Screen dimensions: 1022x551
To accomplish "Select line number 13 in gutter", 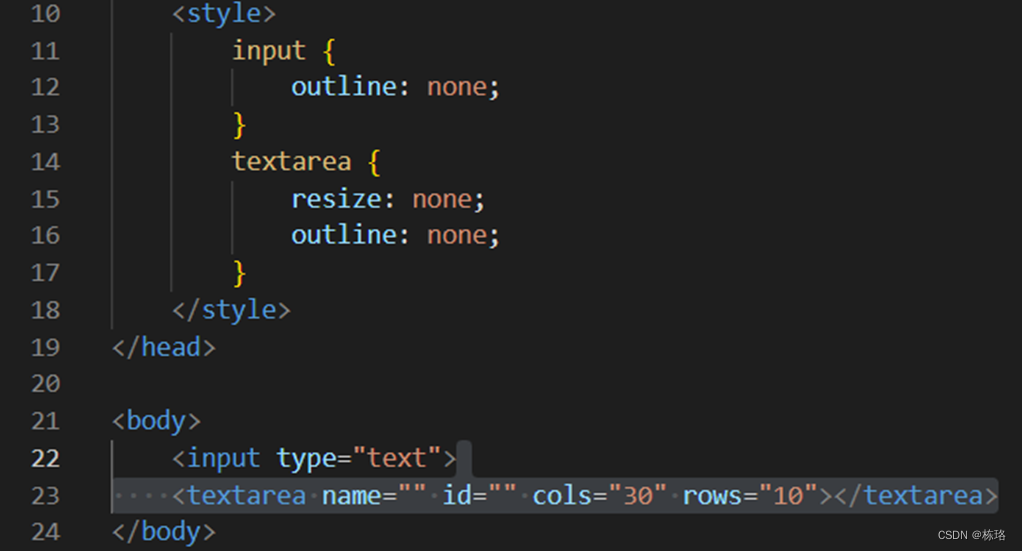I will point(46,124).
